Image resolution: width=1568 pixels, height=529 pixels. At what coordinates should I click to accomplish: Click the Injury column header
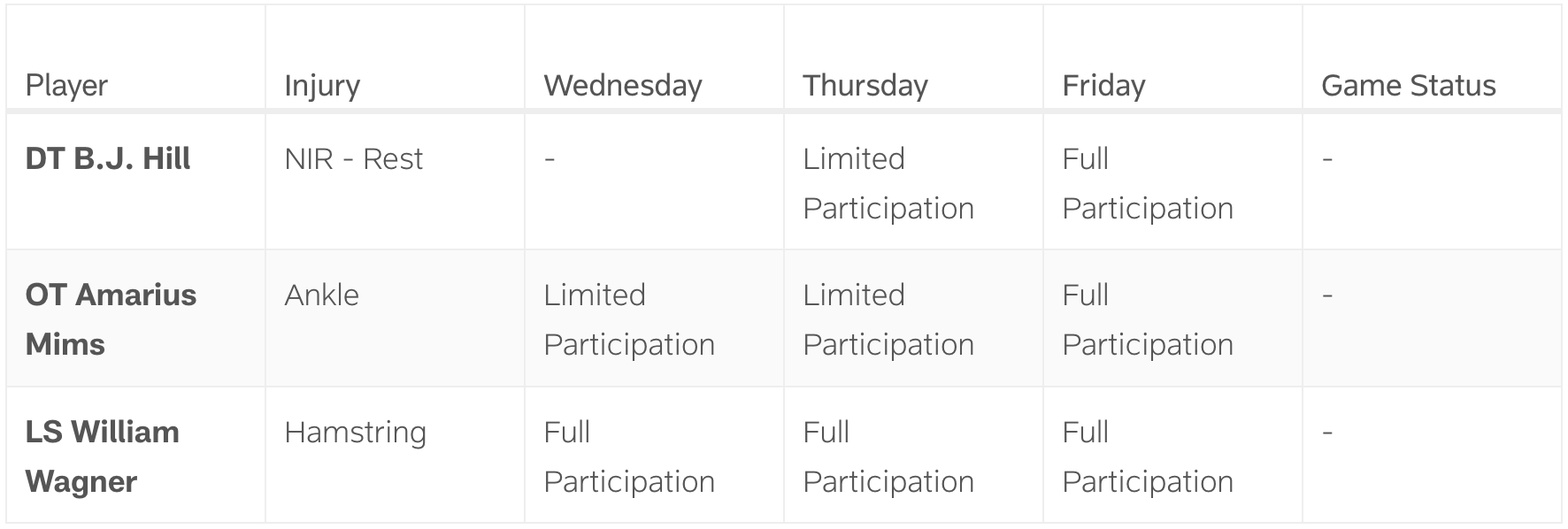322,86
